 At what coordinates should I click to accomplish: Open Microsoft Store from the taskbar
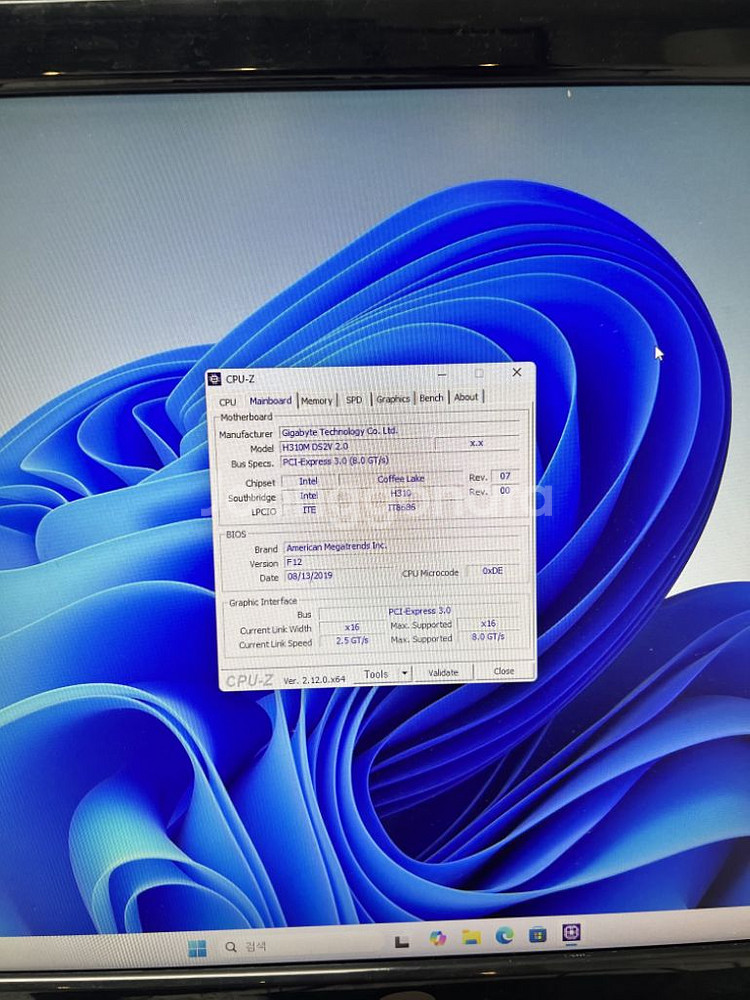pos(538,934)
